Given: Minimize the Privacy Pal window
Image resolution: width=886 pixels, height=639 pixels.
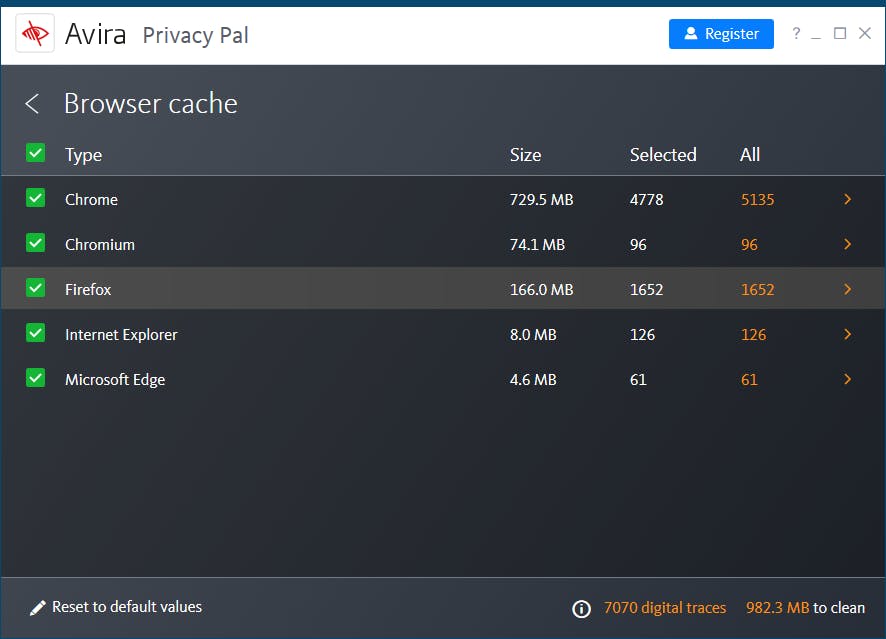Looking at the screenshot, I should point(817,34).
